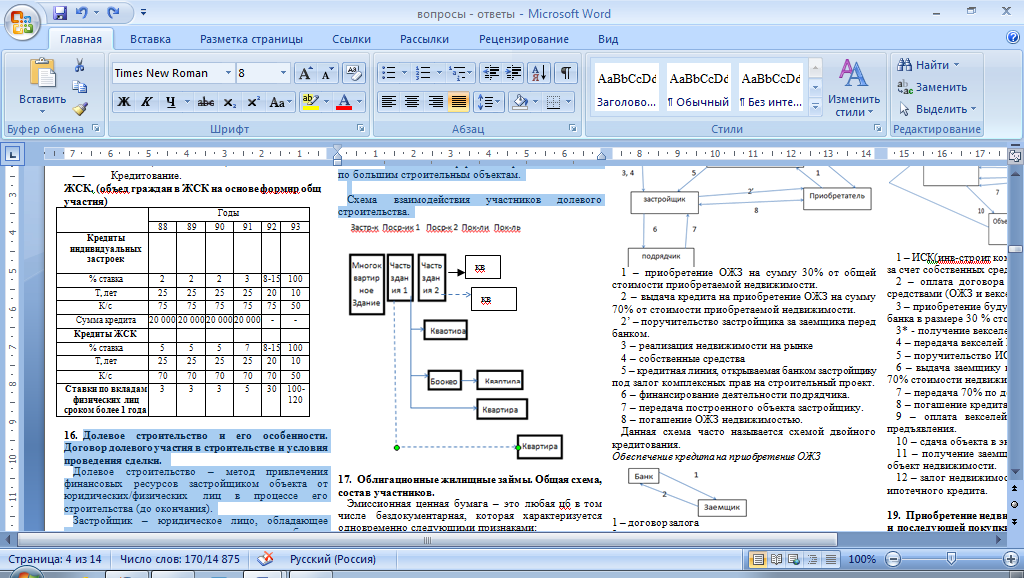Apply red font color

tap(344, 102)
